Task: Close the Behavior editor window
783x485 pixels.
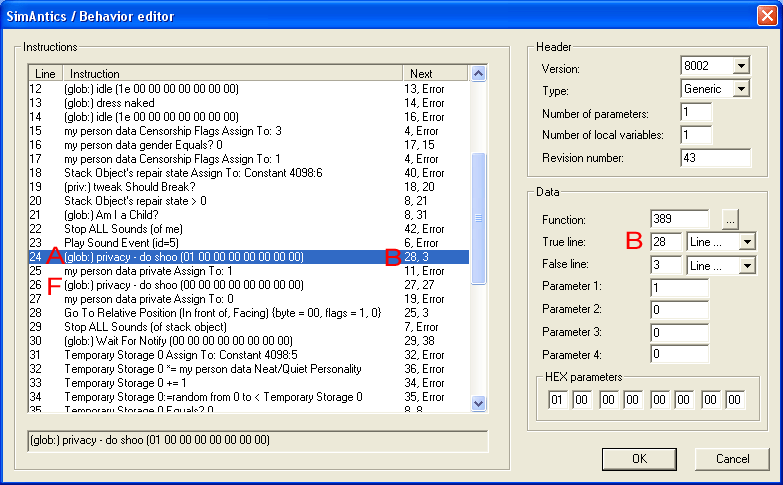Action: [767, 15]
